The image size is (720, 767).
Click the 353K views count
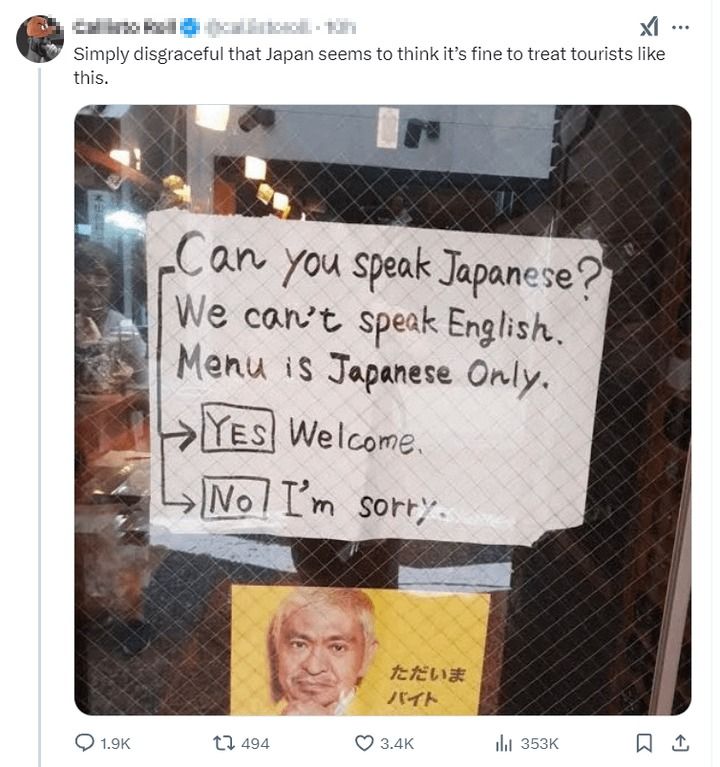coord(539,744)
